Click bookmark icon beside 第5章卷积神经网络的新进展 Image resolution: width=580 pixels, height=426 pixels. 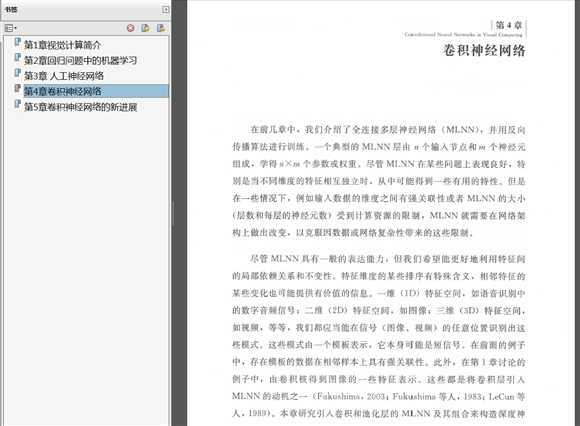[x=17, y=104]
